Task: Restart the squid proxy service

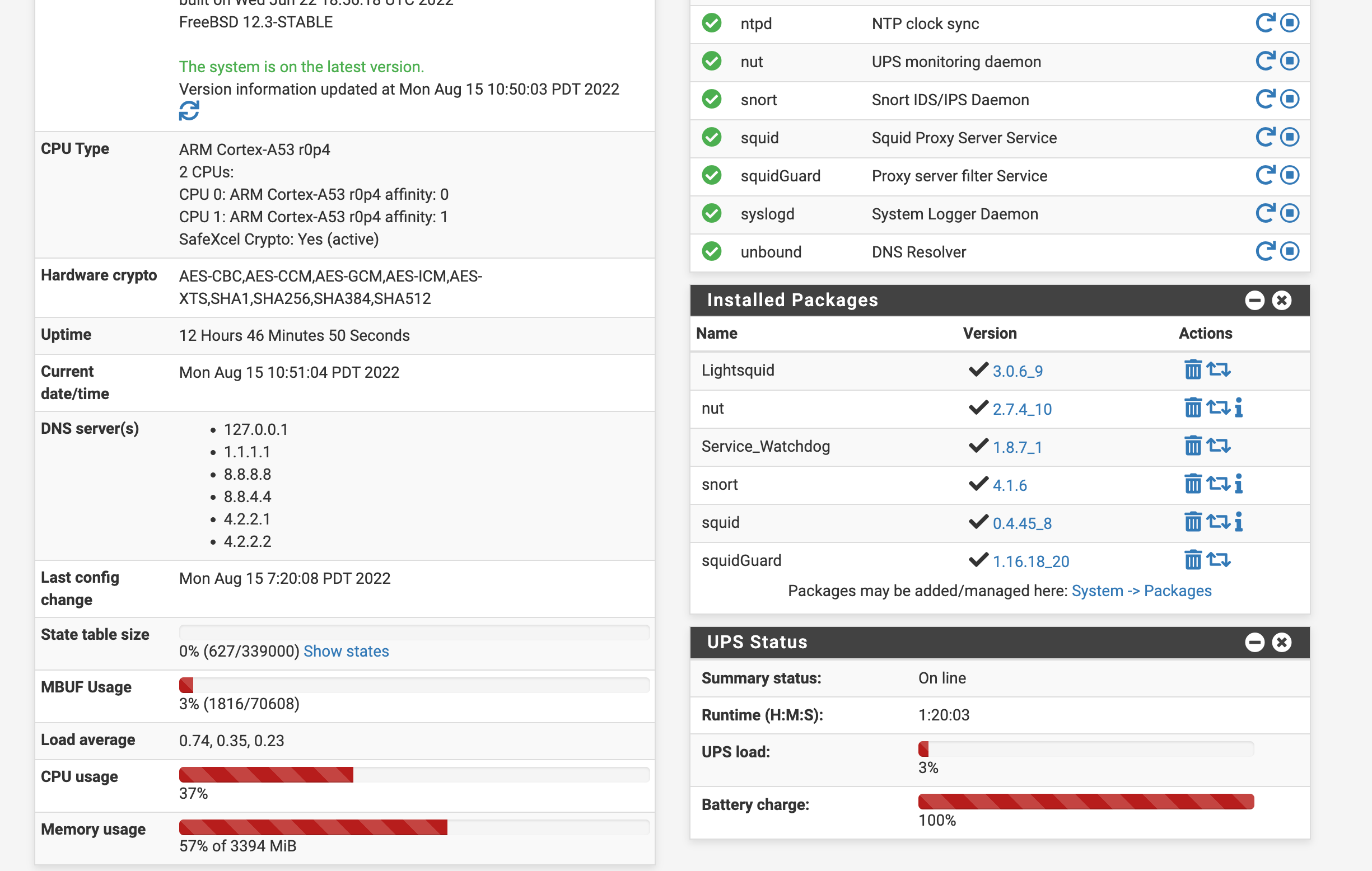Action: coord(1264,137)
